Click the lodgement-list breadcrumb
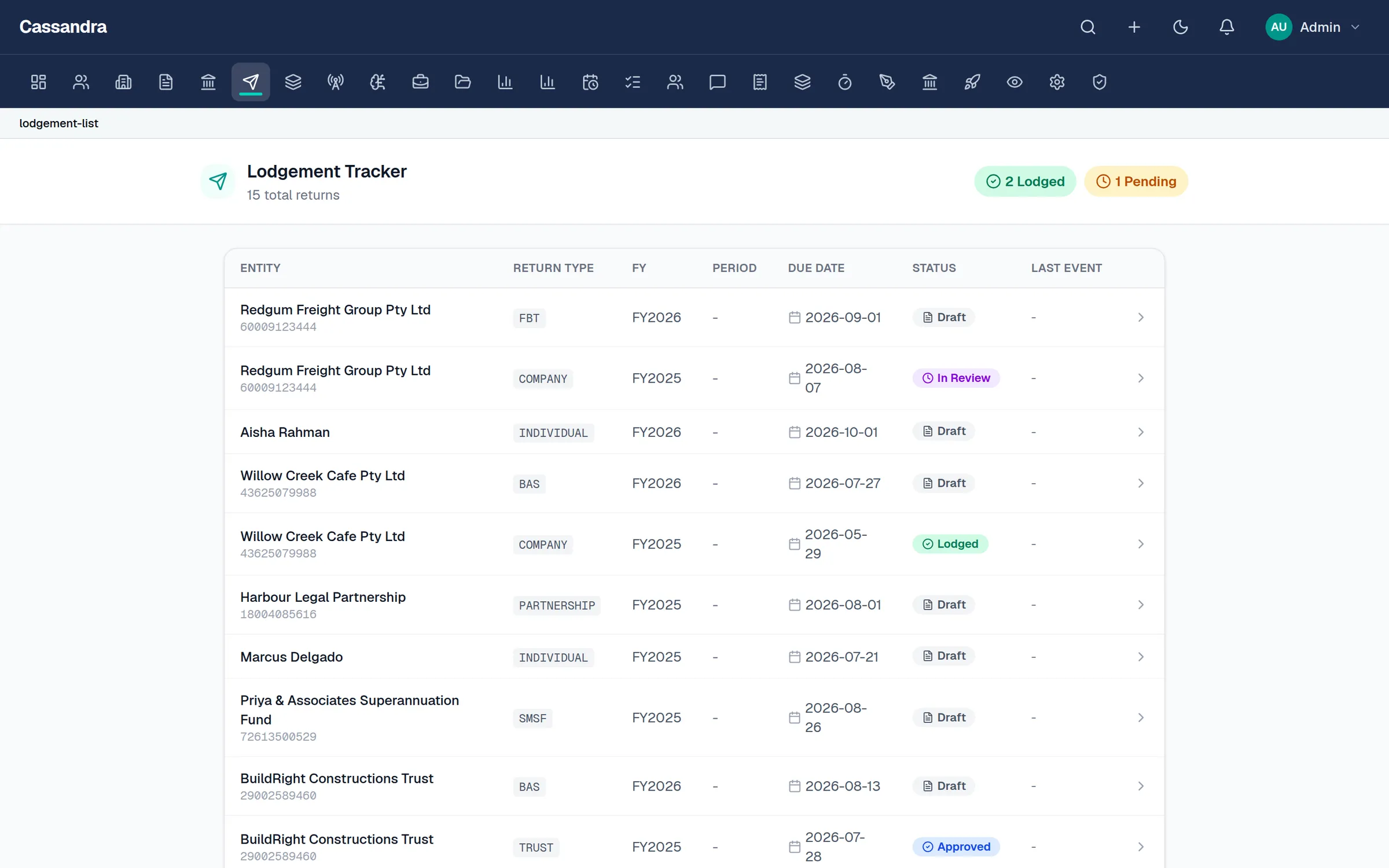The height and width of the screenshot is (868, 1389). pos(58,123)
